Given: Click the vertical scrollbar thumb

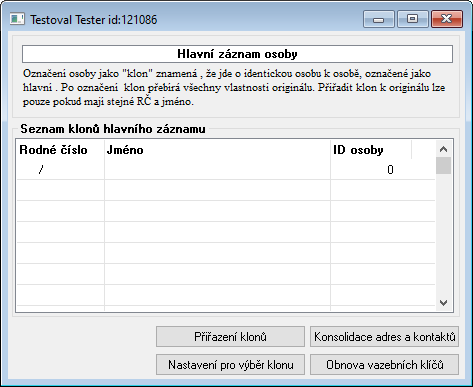Looking at the screenshot, I should click(443, 166).
